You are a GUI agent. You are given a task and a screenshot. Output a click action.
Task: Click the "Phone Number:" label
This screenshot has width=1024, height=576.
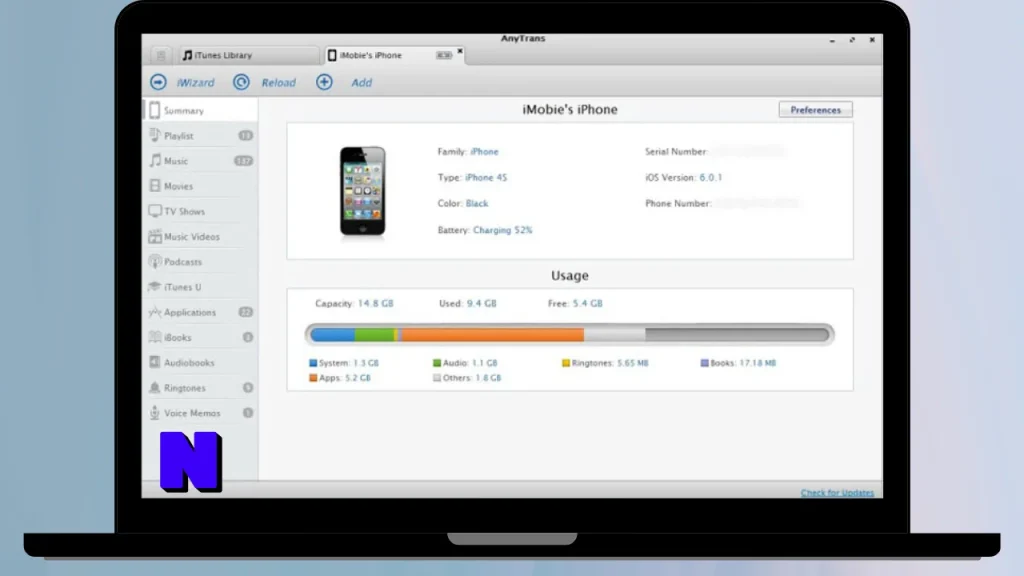click(x=678, y=204)
